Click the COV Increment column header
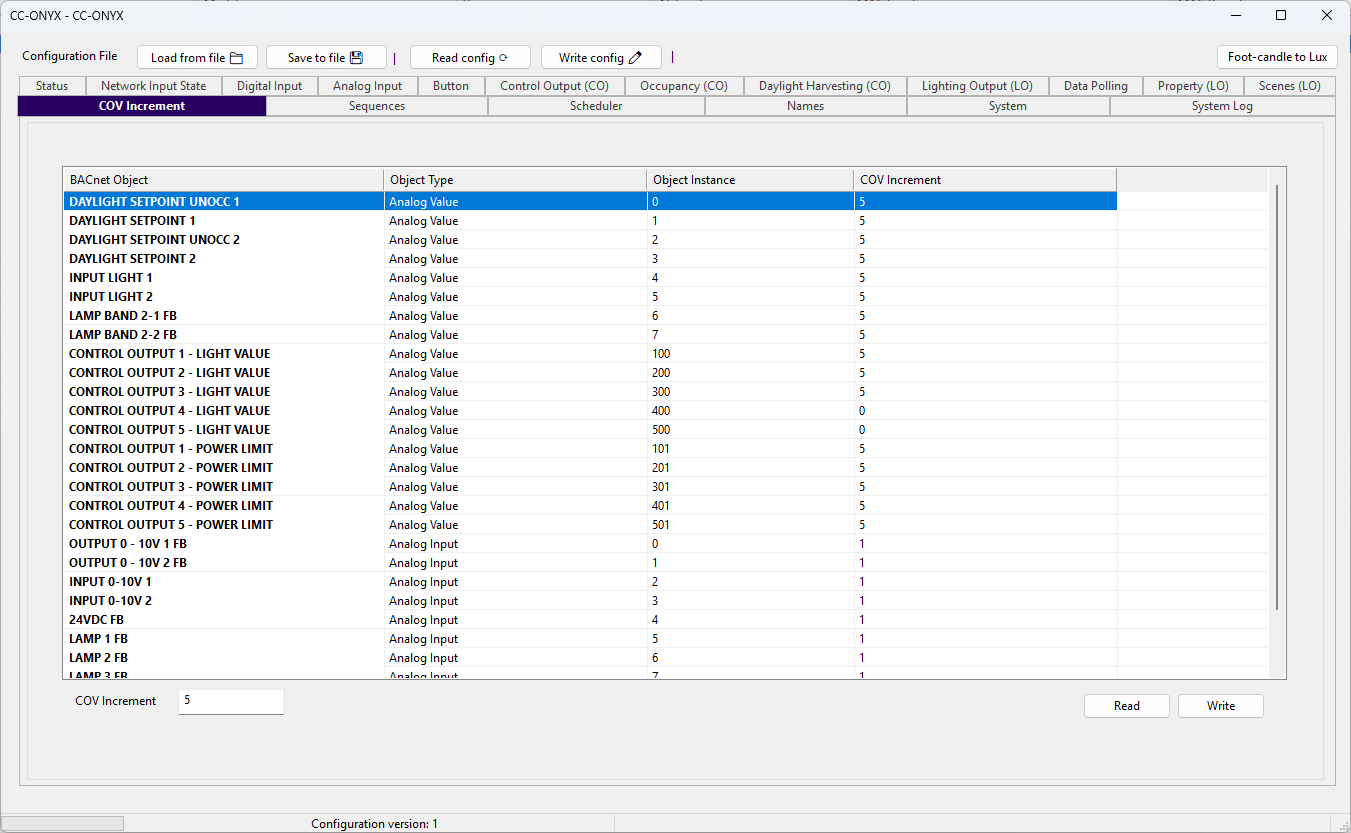1351x833 pixels. pos(985,180)
